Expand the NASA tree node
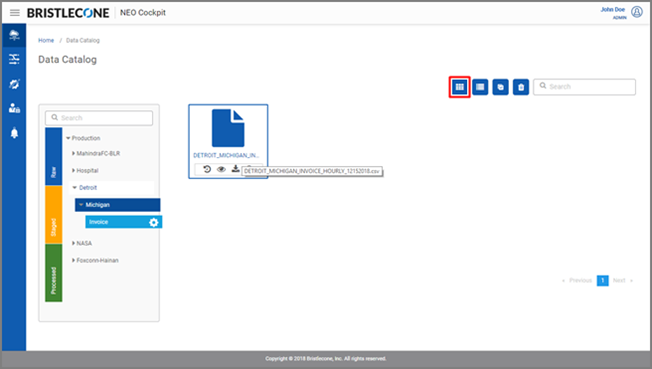The width and height of the screenshot is (652, 369). pos(73,243)
